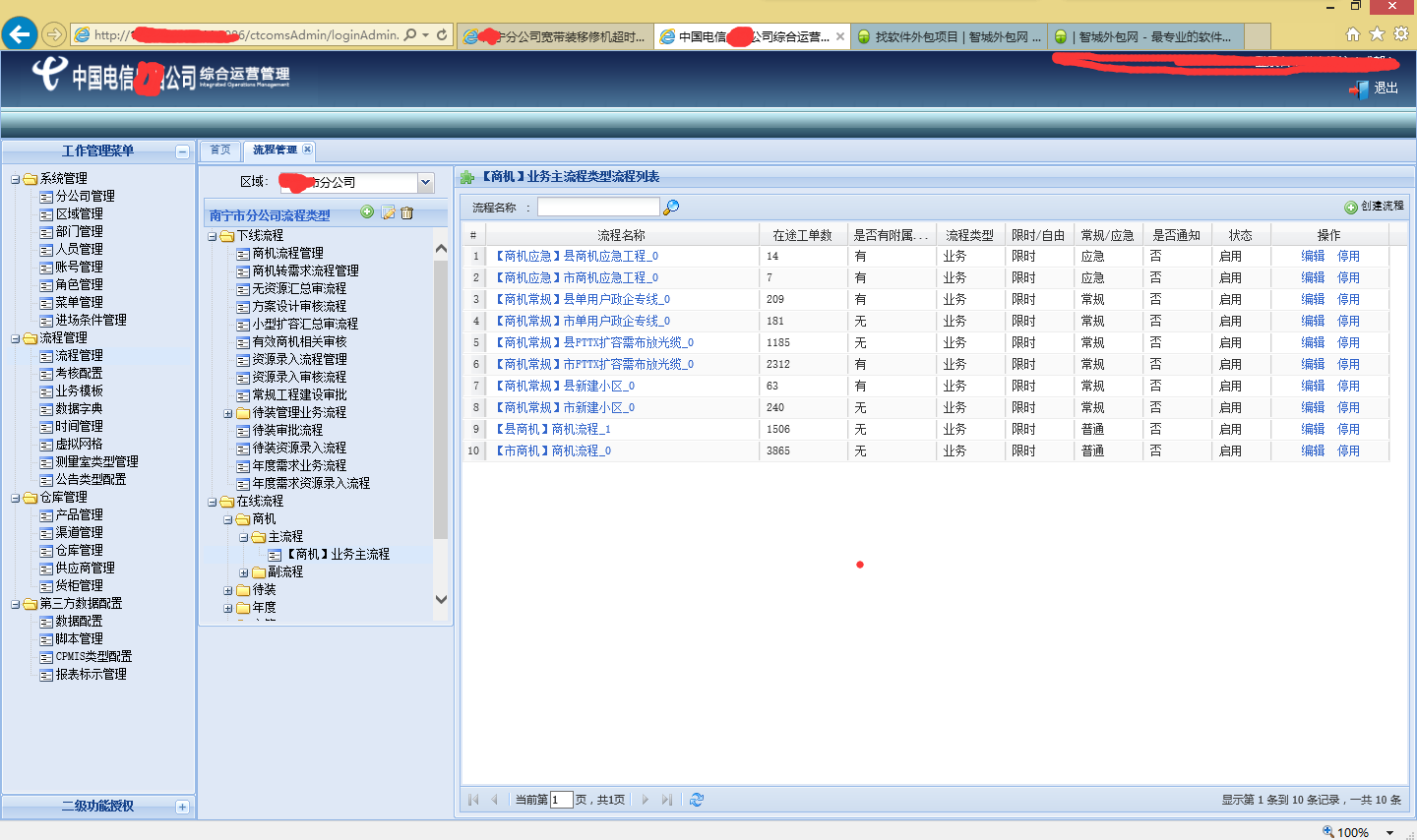Click the green add flow-type icon

pos(367,212)
